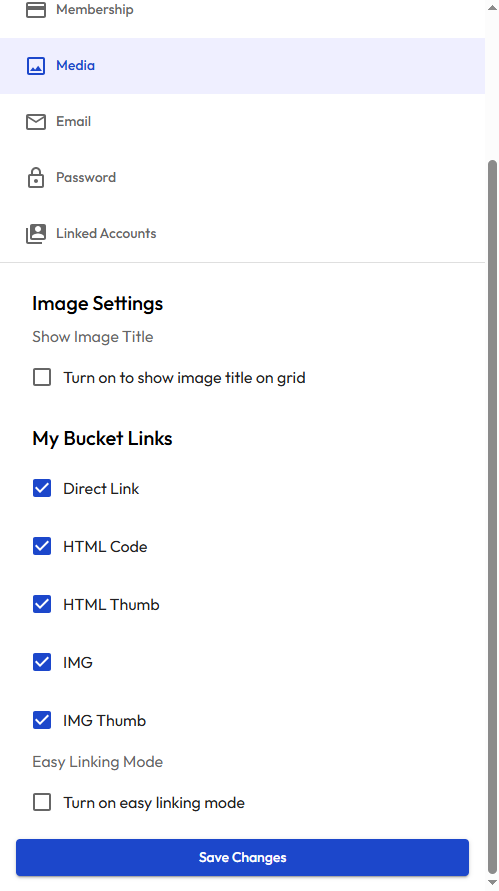Click the Image Settings heading
Viewport: 499px width, 891px height.
97,303
